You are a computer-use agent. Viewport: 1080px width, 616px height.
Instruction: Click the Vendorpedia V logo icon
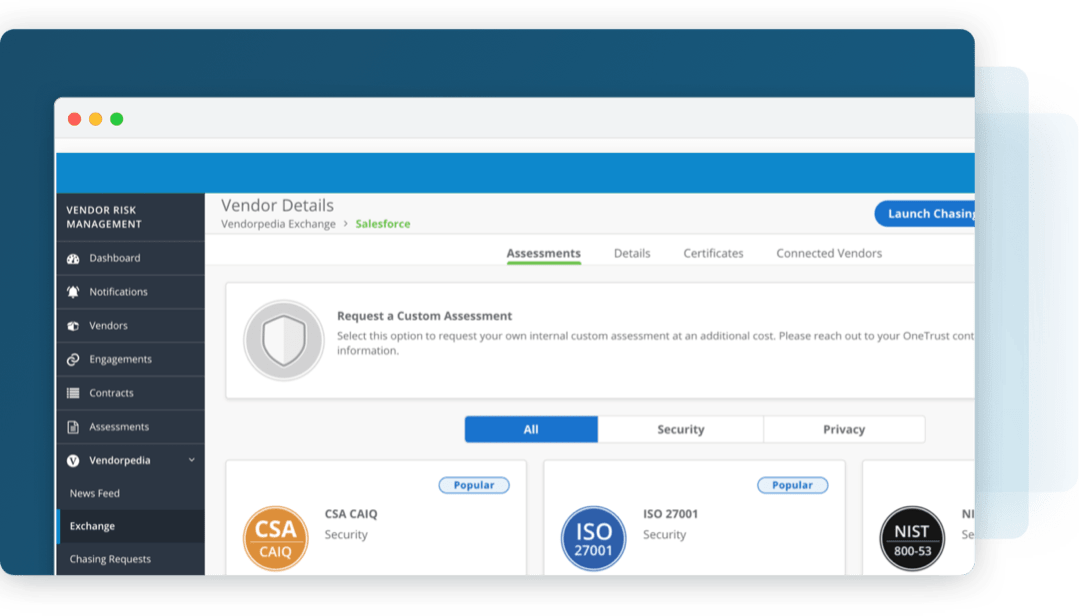[73, 461]
